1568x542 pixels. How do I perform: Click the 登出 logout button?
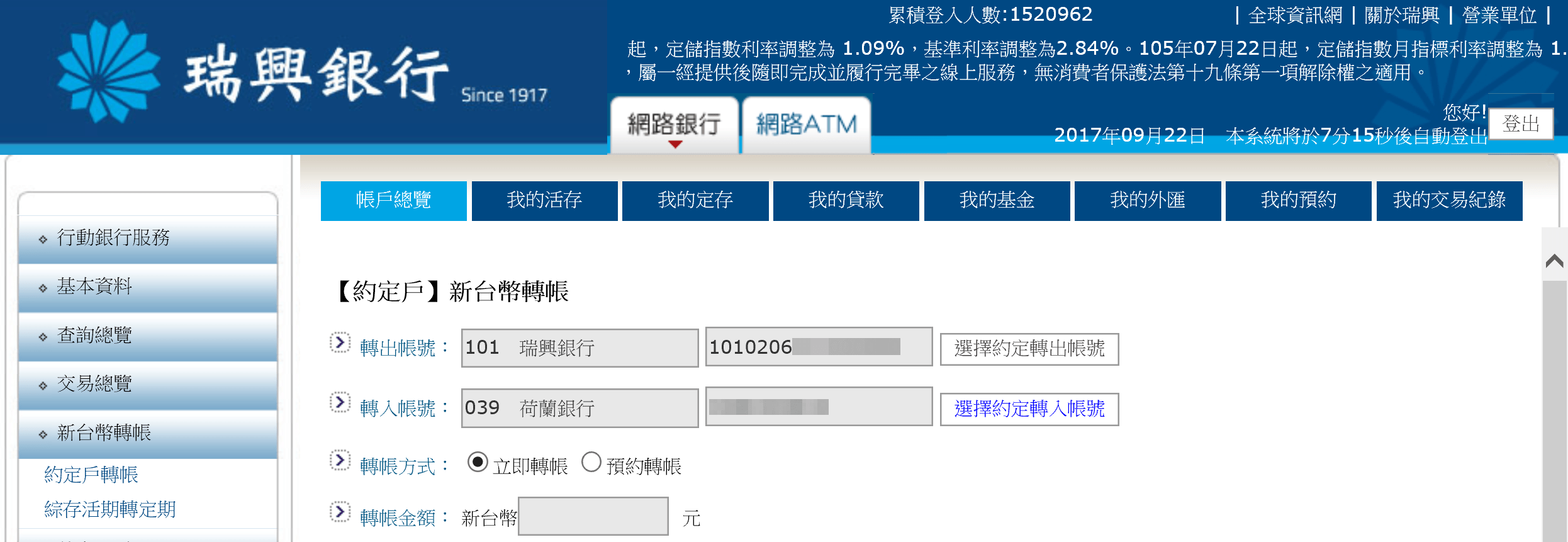1521,124
